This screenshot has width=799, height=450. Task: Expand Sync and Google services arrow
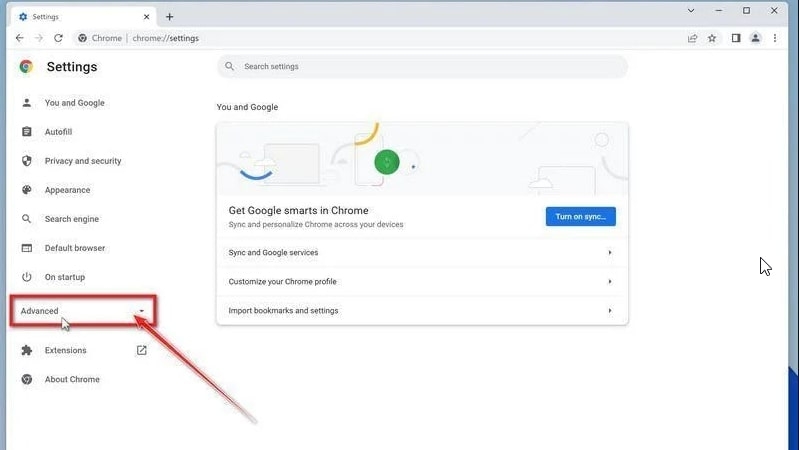point(609,253)
